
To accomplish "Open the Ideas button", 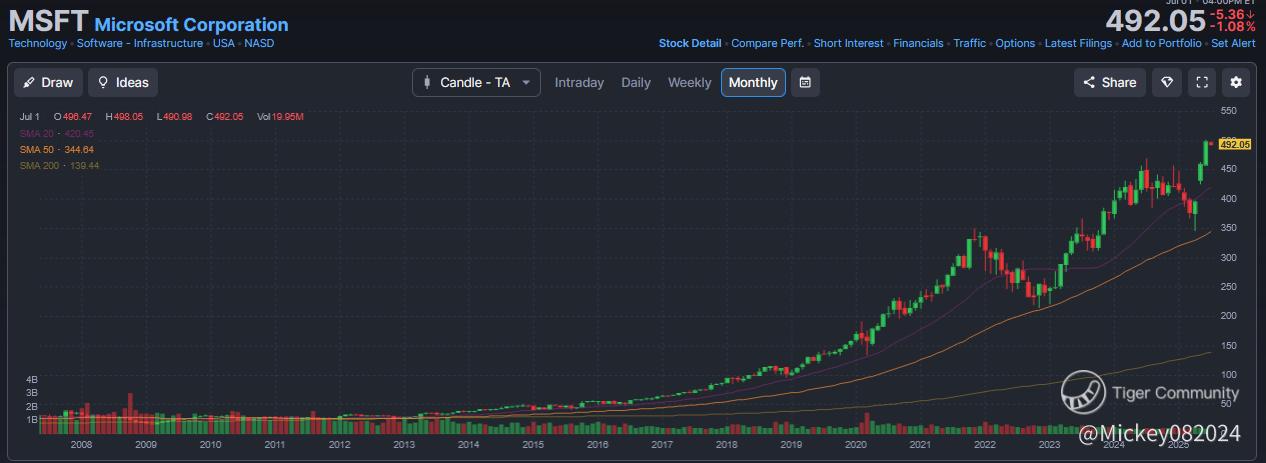I will [123, 83].
